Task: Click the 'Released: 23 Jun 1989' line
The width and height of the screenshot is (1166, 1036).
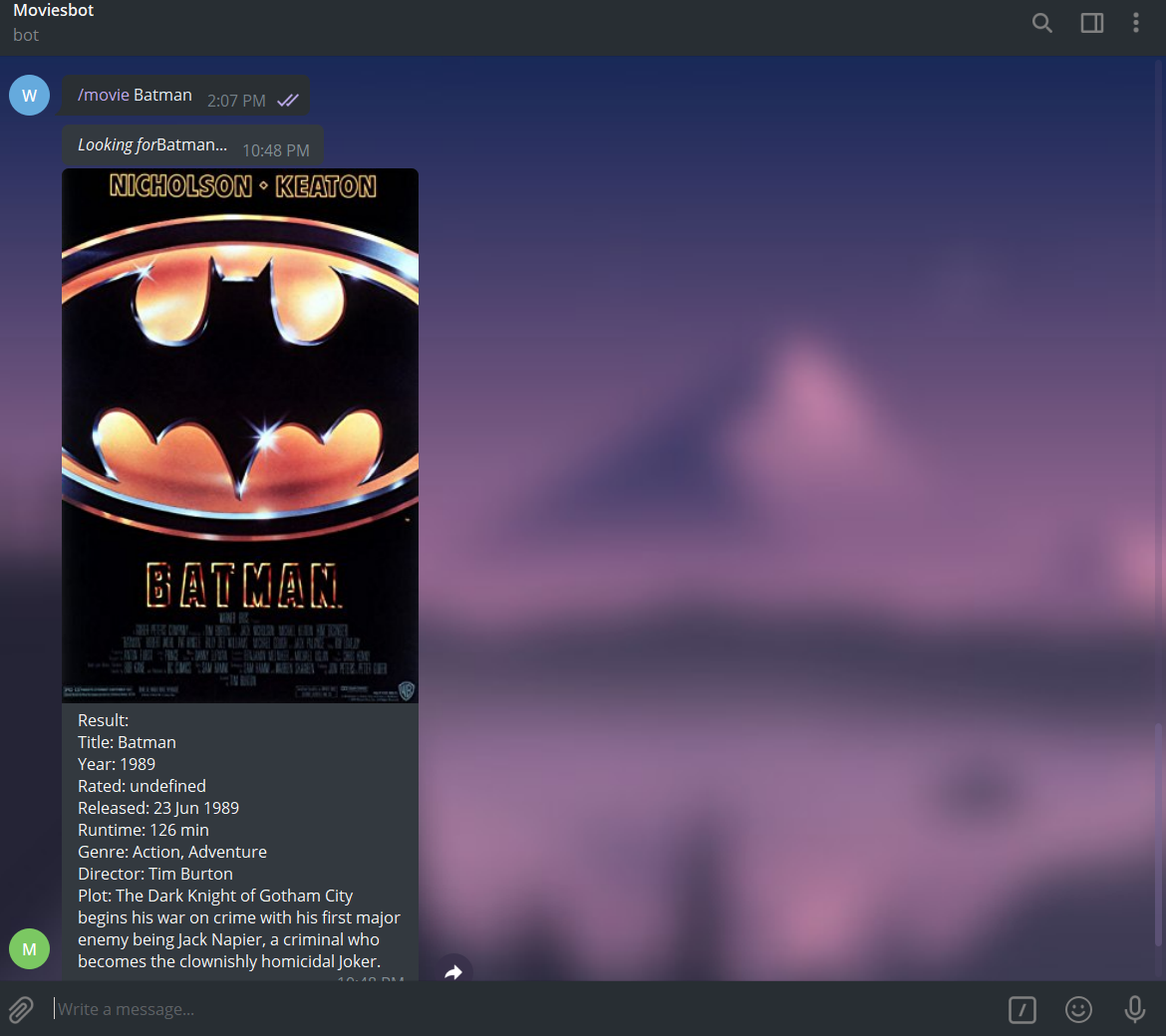Action: 158,808
